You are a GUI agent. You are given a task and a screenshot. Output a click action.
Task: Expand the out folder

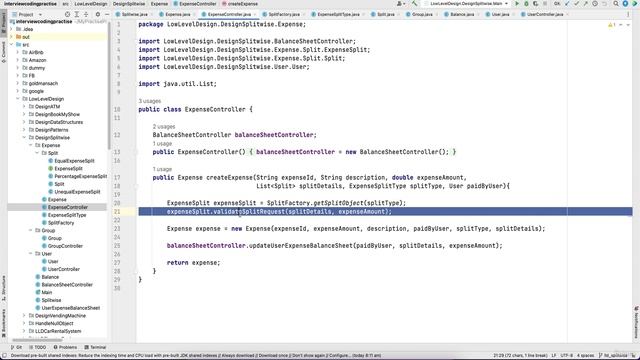pos(11,37)
